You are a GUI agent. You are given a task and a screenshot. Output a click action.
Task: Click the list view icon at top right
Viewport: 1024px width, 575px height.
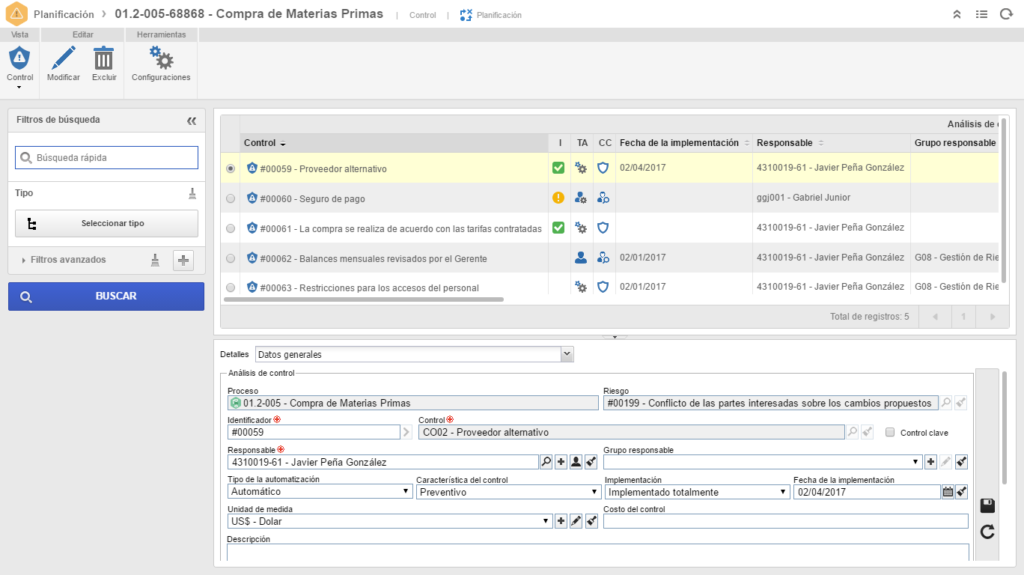pos(982,14)
